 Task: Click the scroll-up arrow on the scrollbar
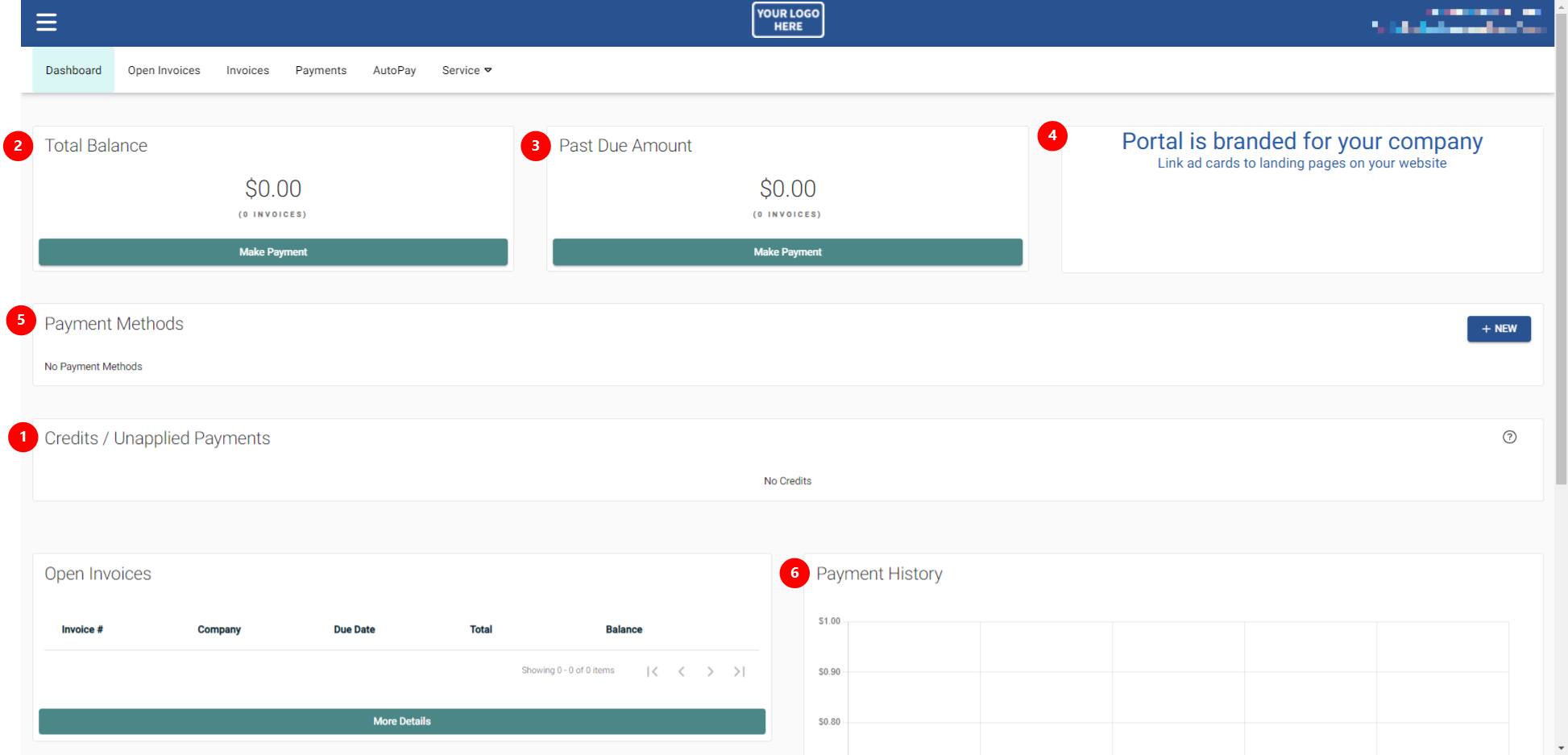(x=1561, y=6)
